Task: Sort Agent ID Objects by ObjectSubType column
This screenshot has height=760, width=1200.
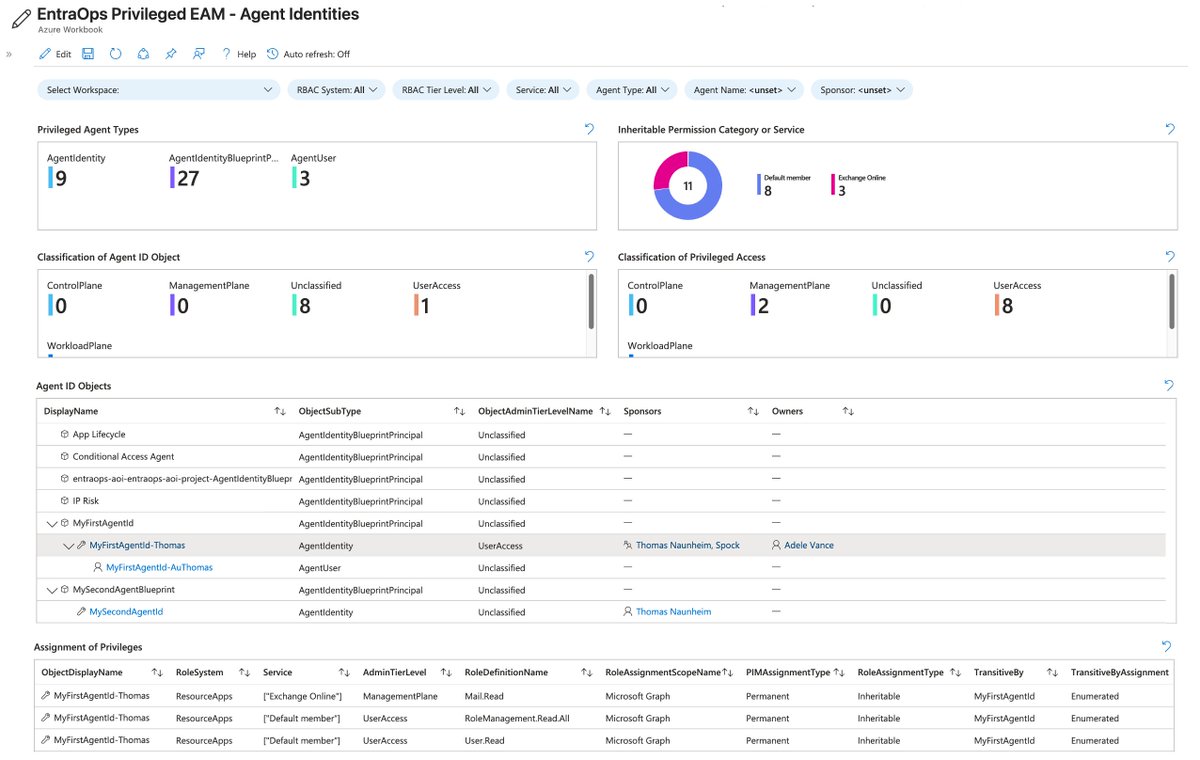Action: pos(459,411)
